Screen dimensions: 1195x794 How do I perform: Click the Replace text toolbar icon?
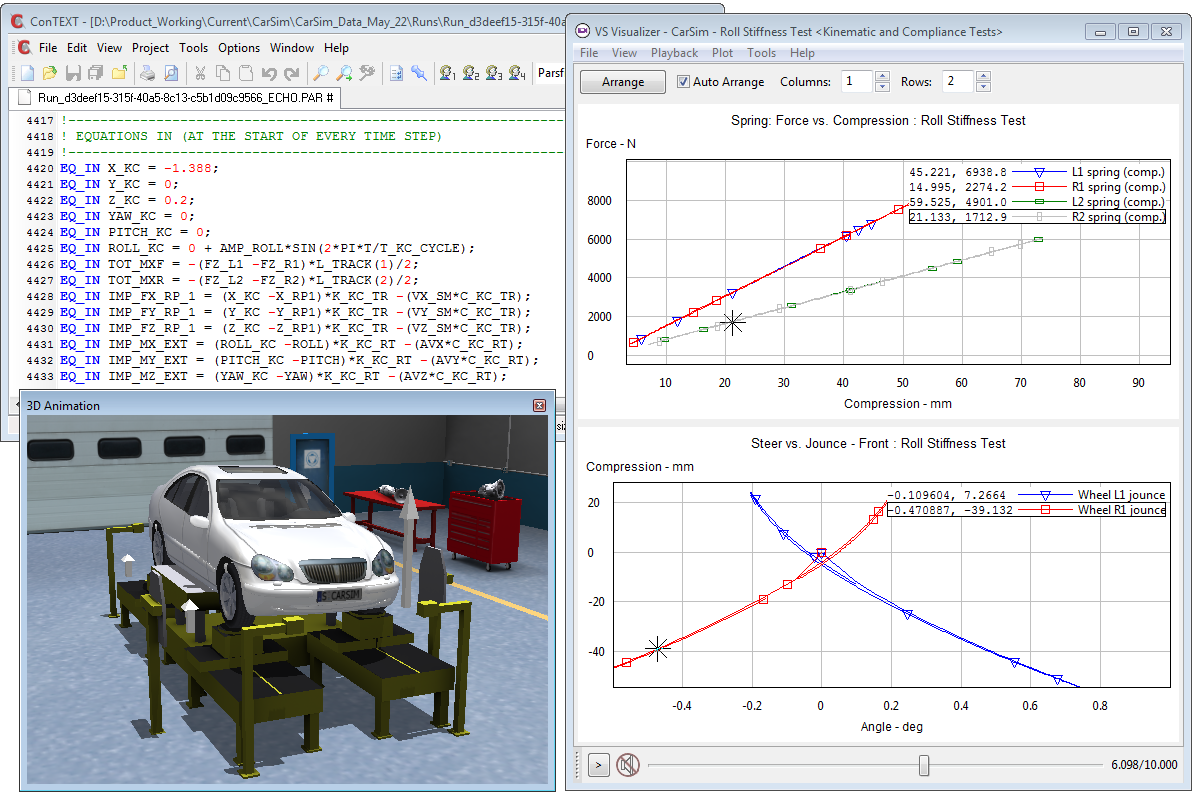(x=367, y=73)
